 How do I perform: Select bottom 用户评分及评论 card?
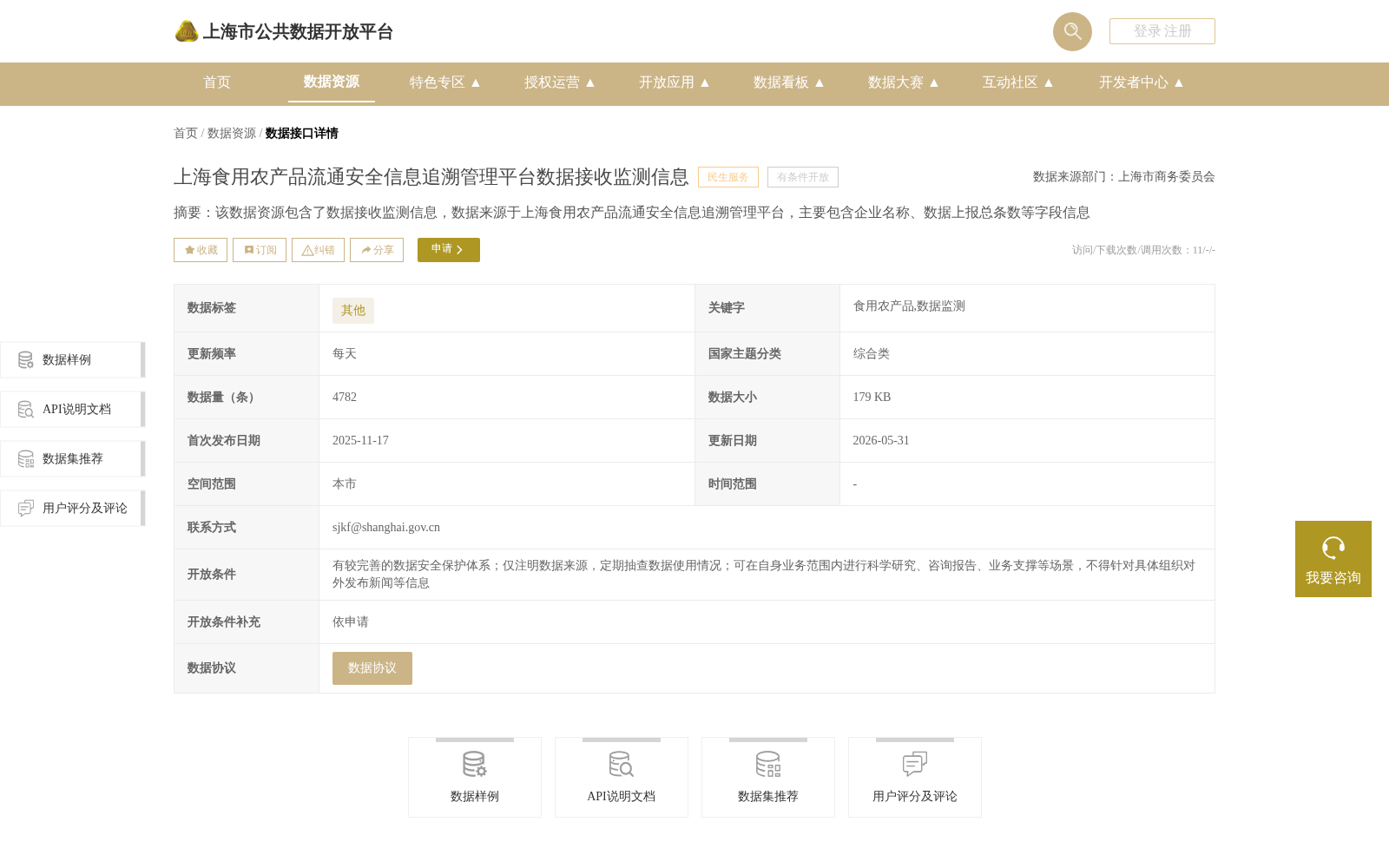(x=915, y=778)
